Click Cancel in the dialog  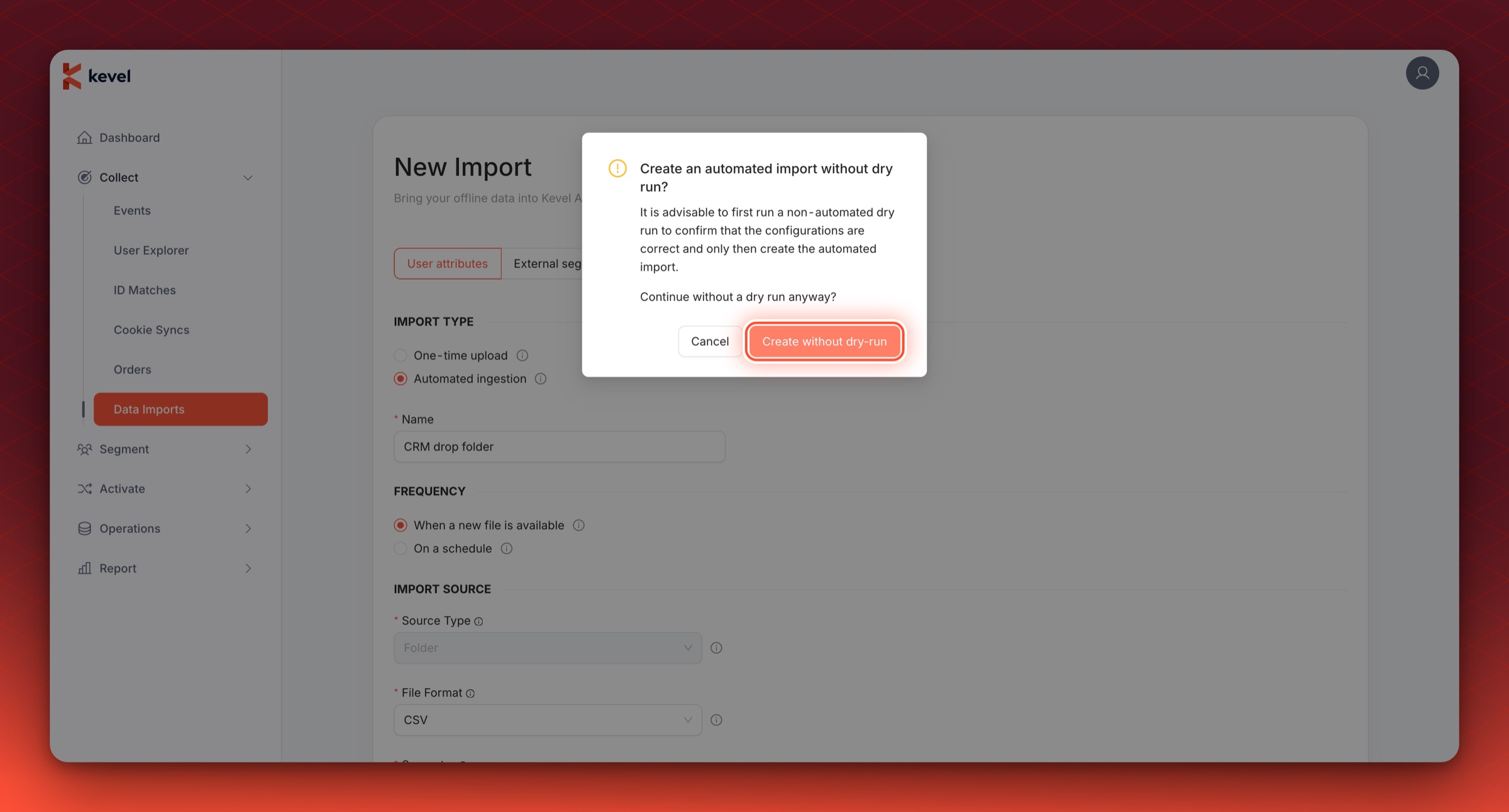click(710, 341)
